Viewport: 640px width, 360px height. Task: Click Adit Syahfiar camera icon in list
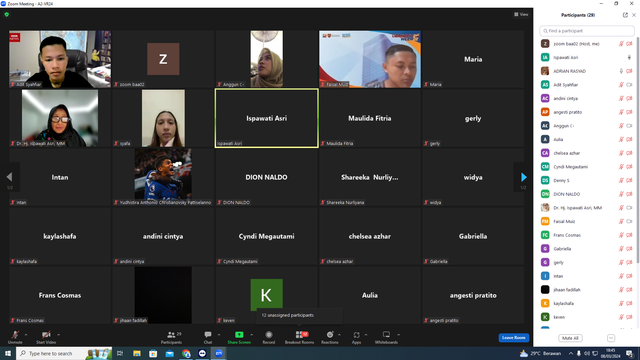pos(629,85)
